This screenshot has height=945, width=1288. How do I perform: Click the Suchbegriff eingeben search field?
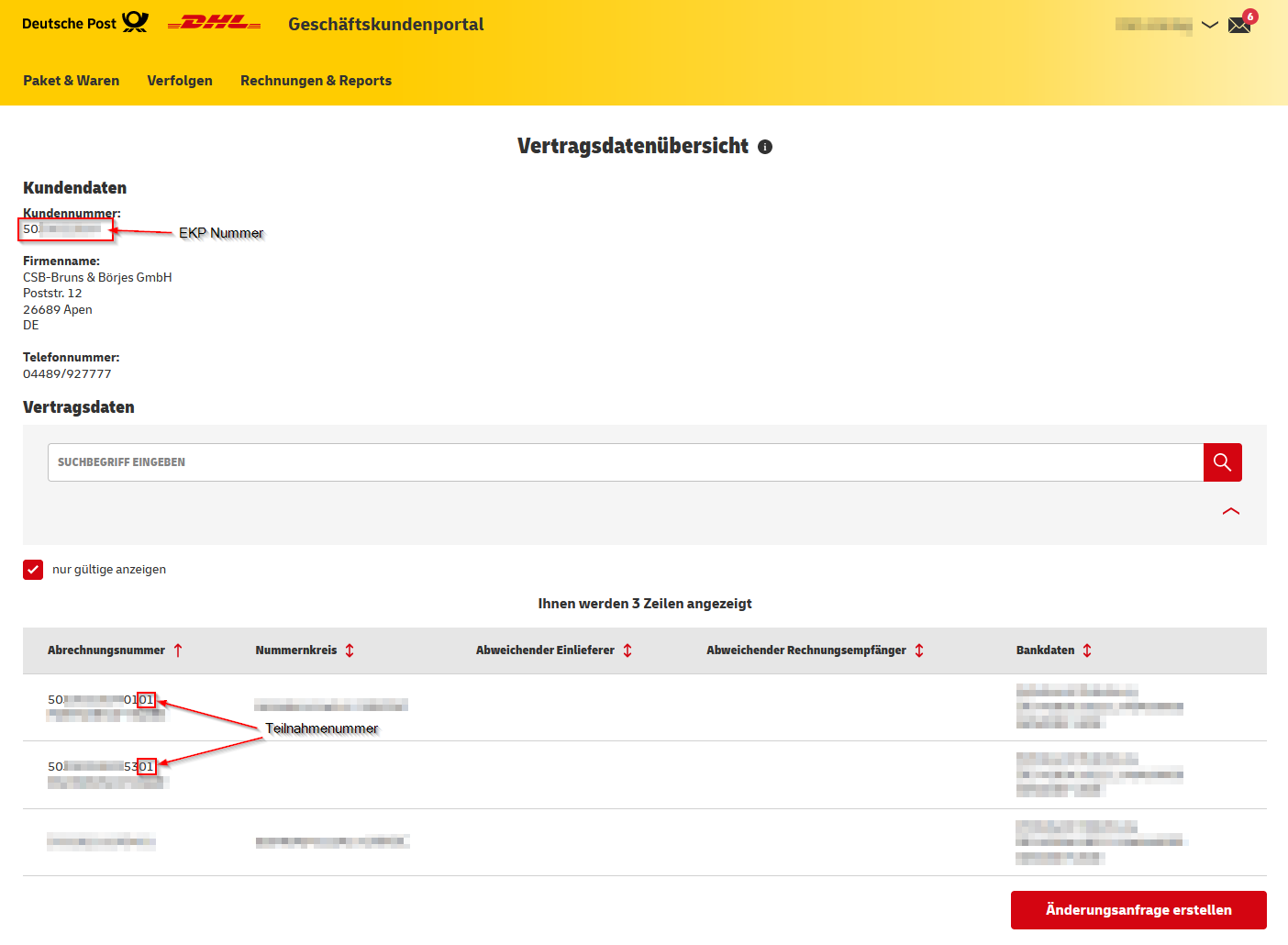pos(626,462)
